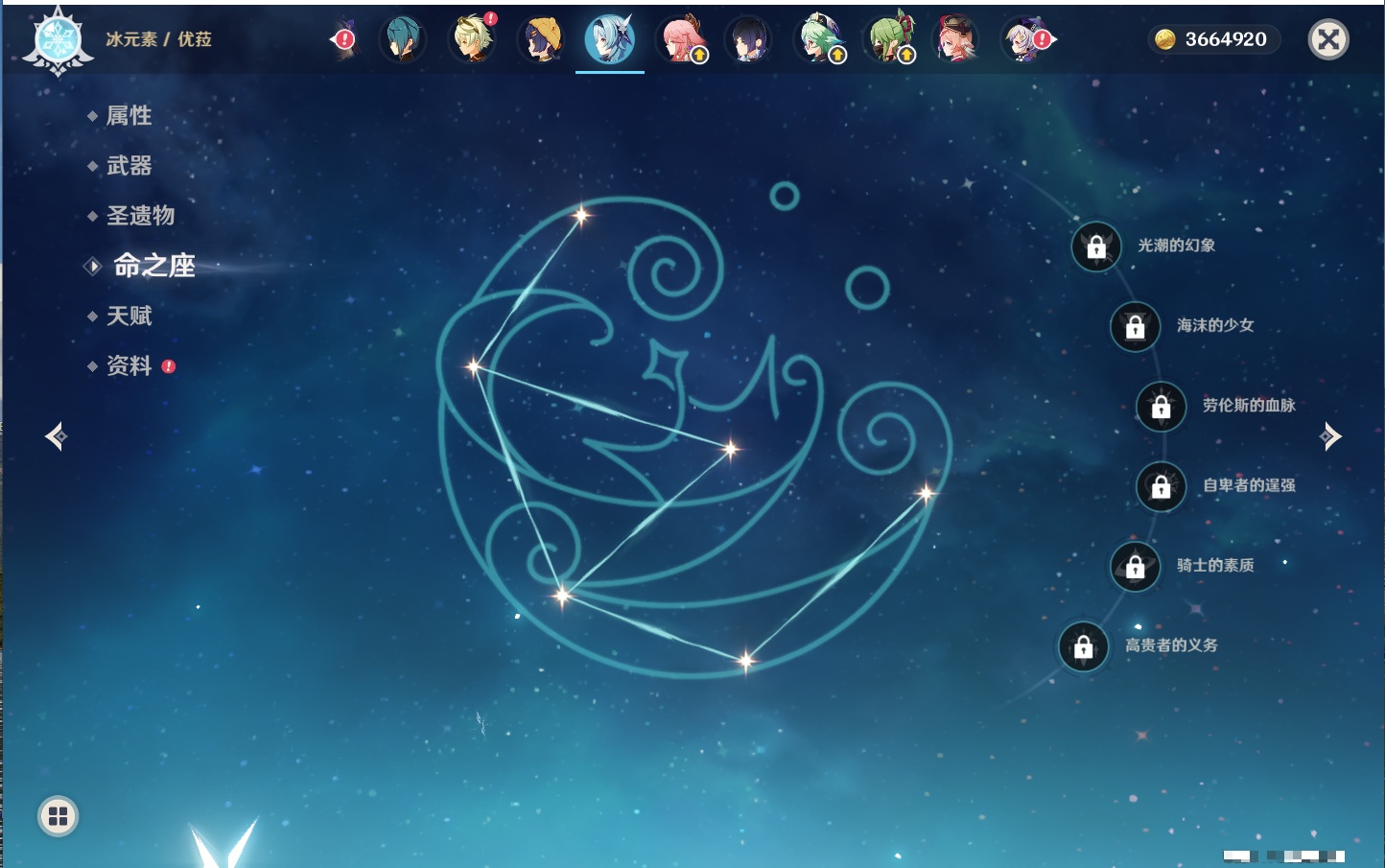This screenshot has width=1385, height=868.
Task: Open the 光潮的幻象 constellation label
Action: [x=1177, y=246]
